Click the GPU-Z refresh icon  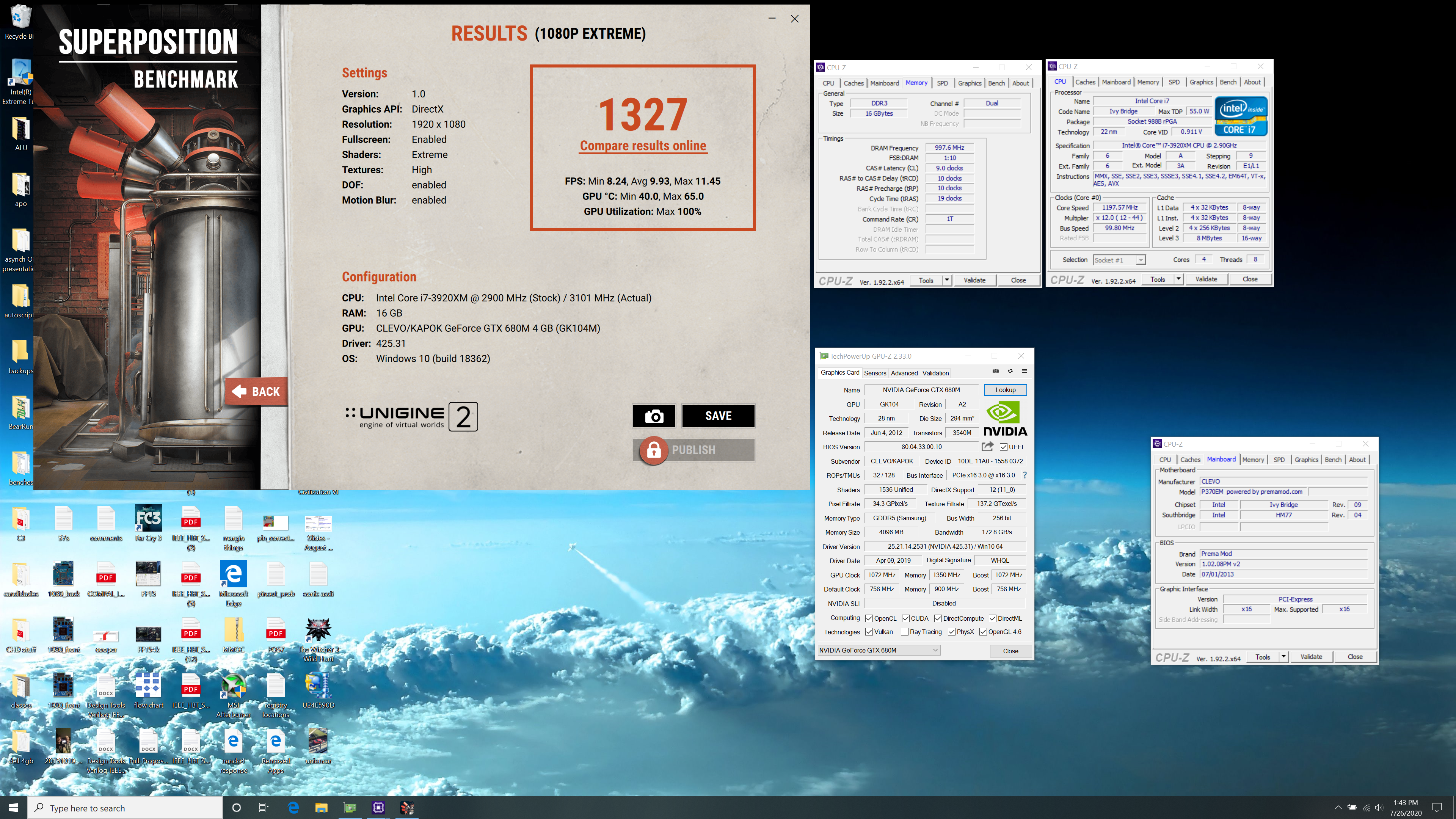tap(1010, 371)
